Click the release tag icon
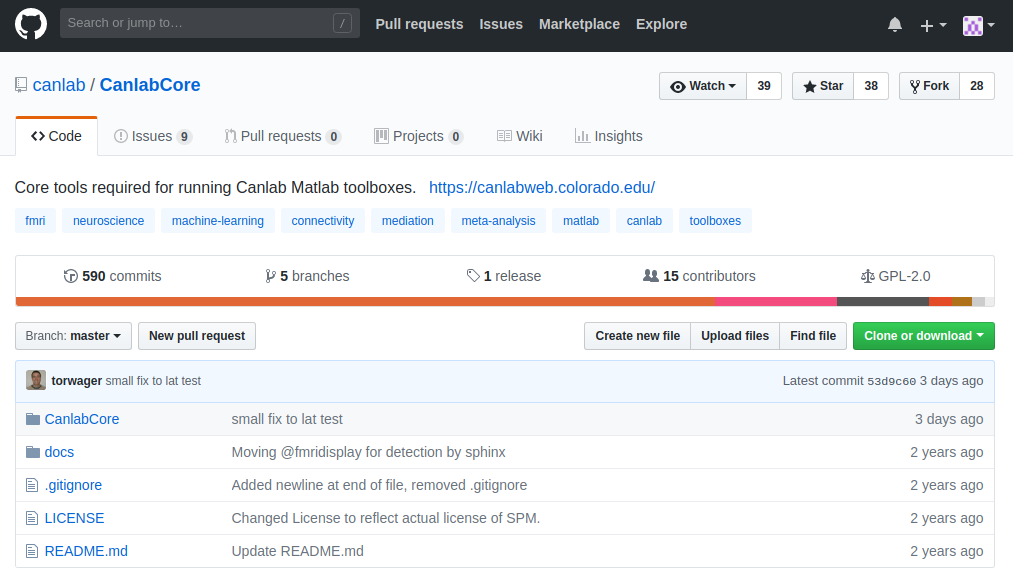The height and width of the screenshot is (577, 1013). point(473,276)
